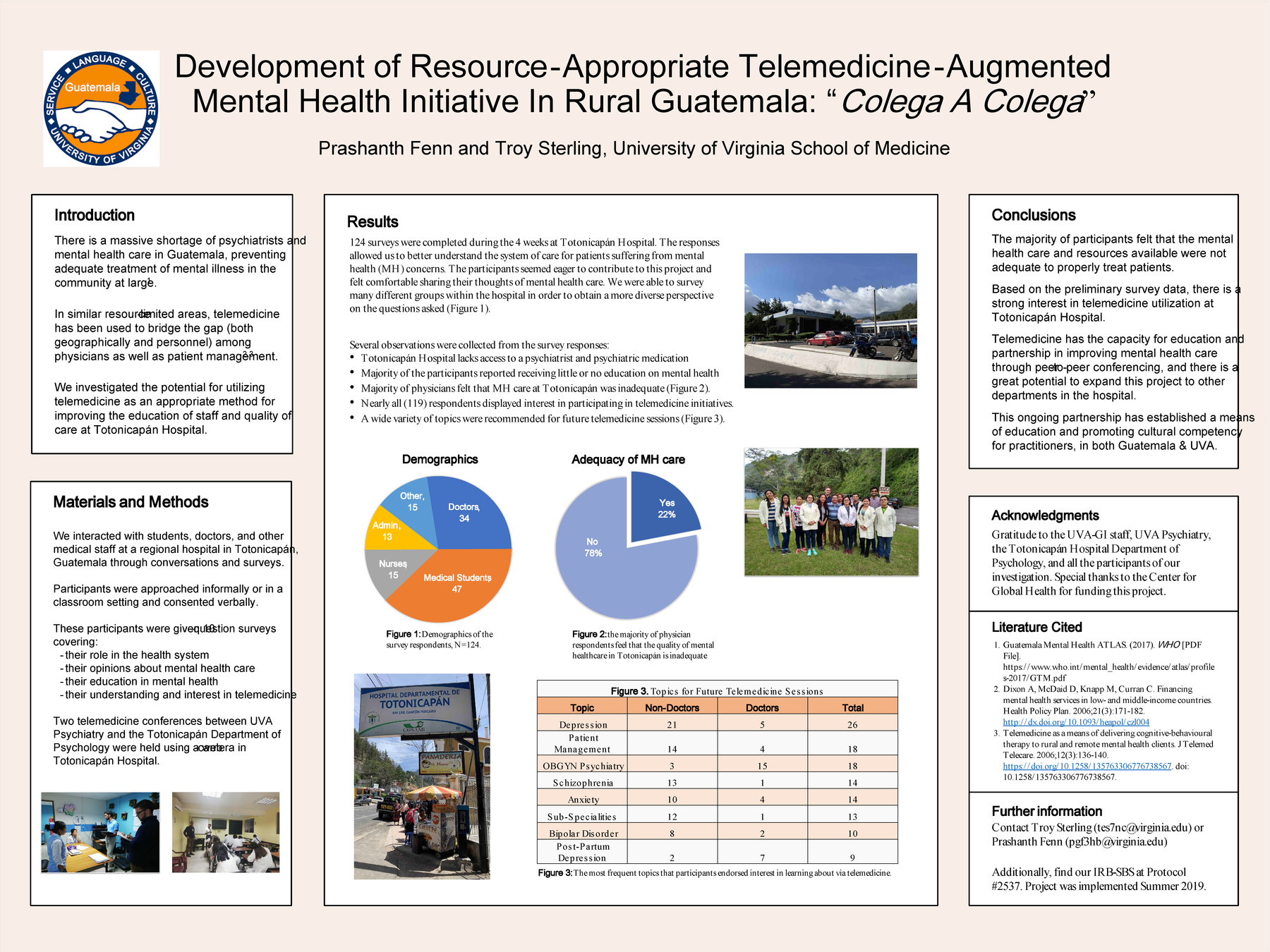Click the Post-Partum Depression topic cell
This screenshot has width=1270, height=952.
coord(583,852)
